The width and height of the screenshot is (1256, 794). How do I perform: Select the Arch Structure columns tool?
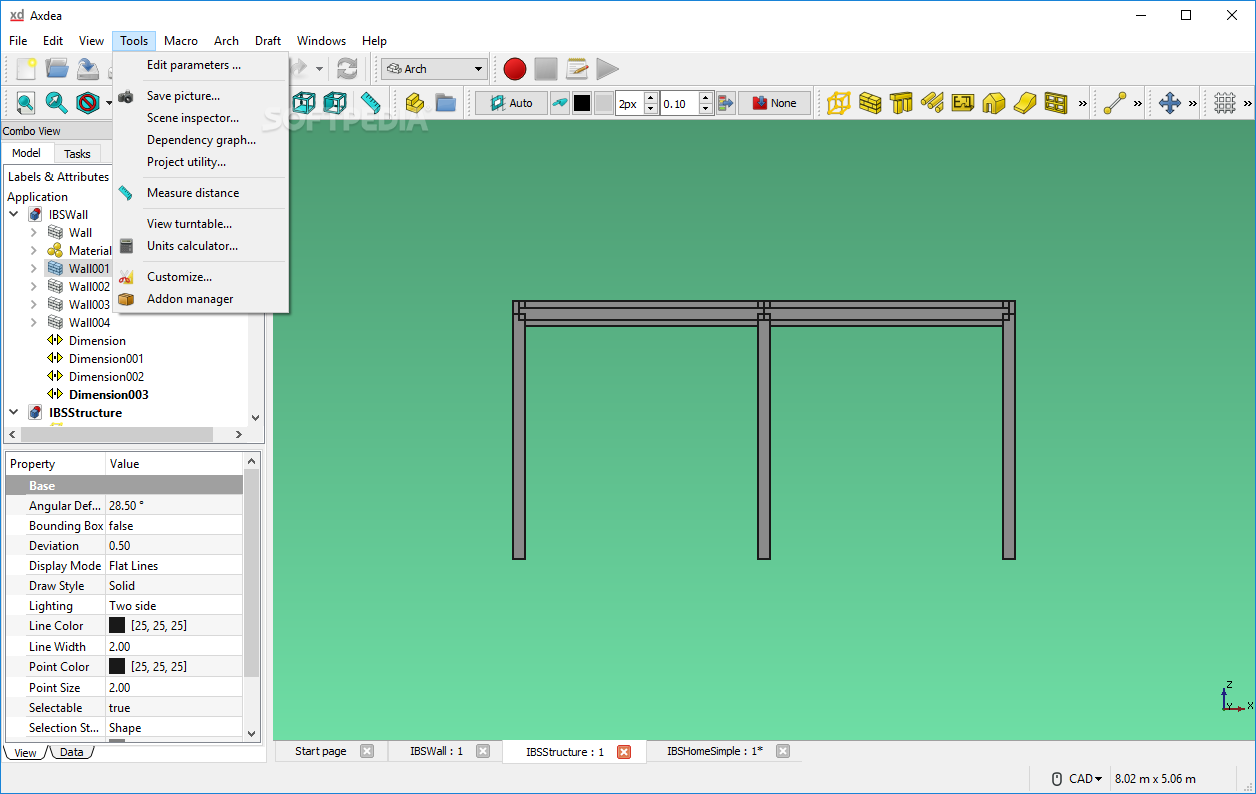901,103
